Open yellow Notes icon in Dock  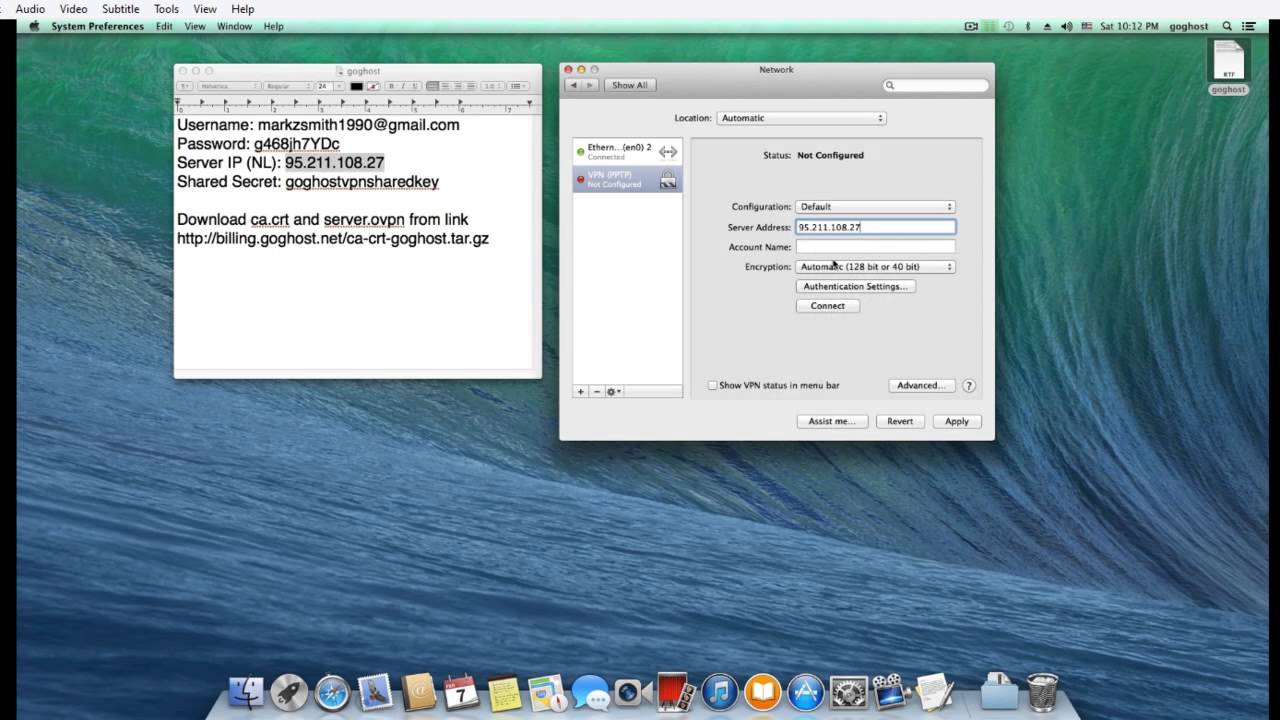click(504, 693)
